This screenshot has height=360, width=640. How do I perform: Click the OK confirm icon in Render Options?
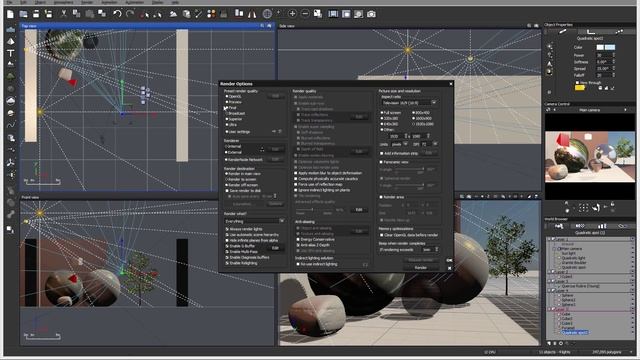point(449,260)
